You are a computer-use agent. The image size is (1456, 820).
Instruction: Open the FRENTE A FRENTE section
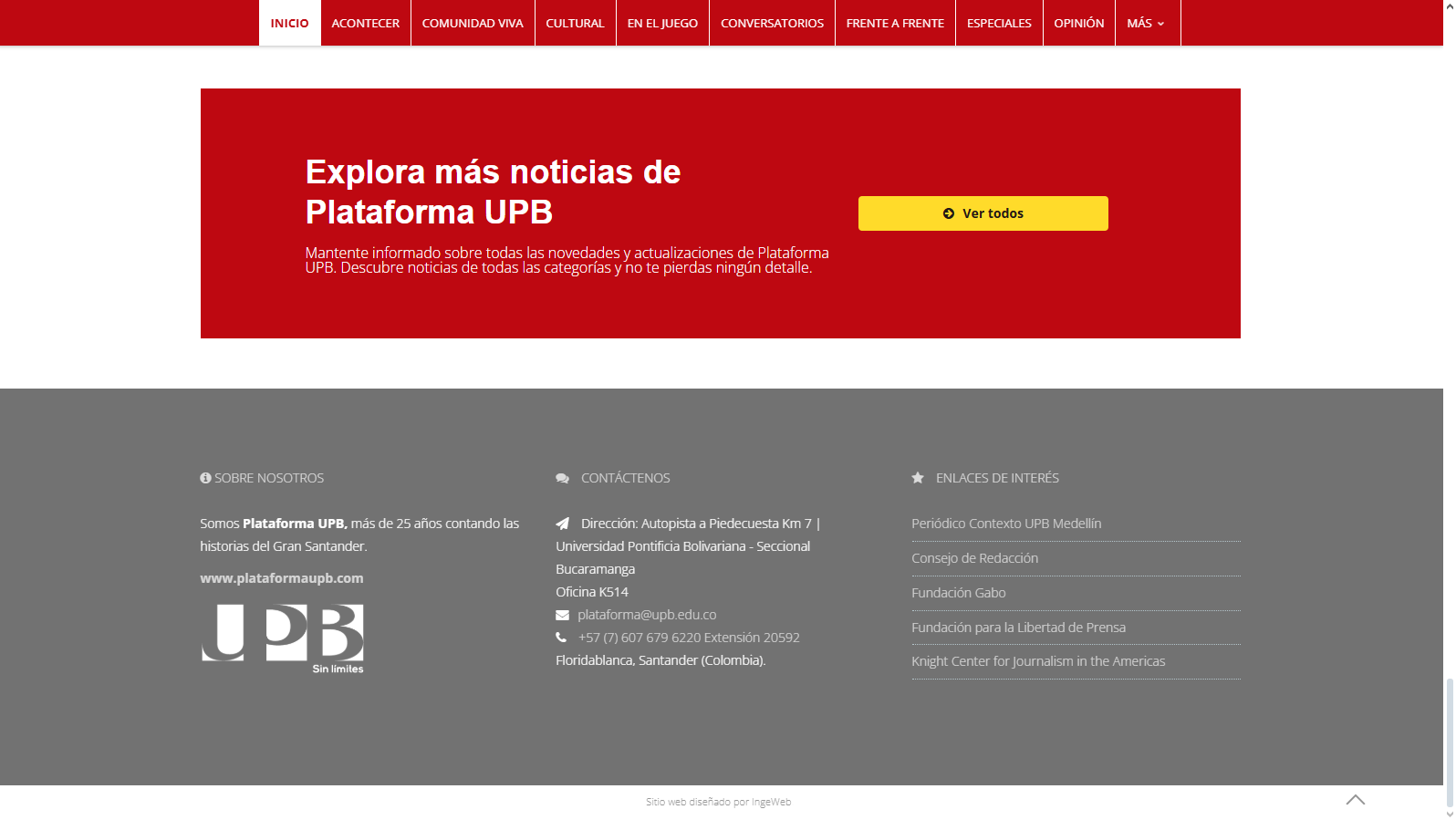click(x=895, y=23)
